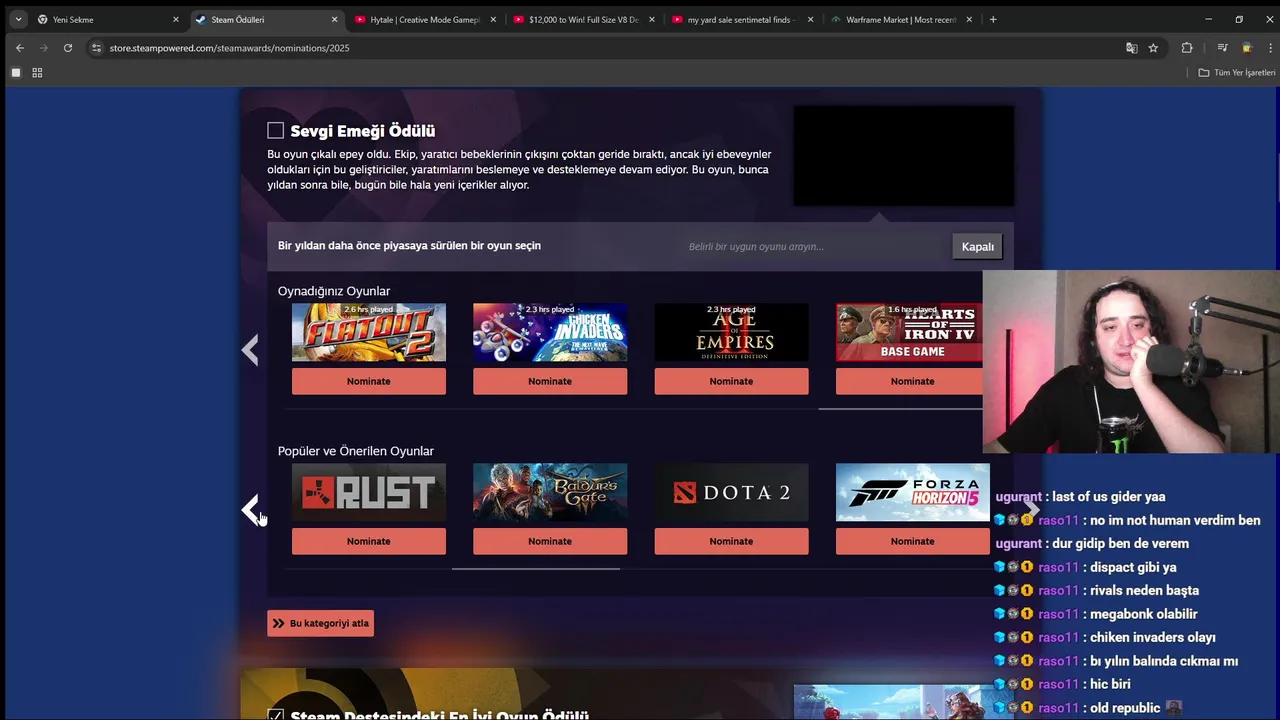The width and height of the screenshot is (1280, 720).
Task: Nominate Baldur's Gate
Action: point(550,541)
